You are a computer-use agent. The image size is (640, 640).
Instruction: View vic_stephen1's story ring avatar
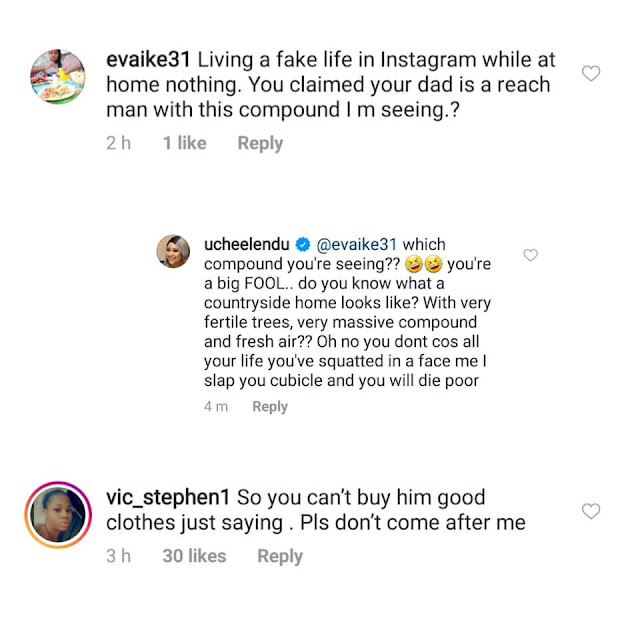[58, 514]
